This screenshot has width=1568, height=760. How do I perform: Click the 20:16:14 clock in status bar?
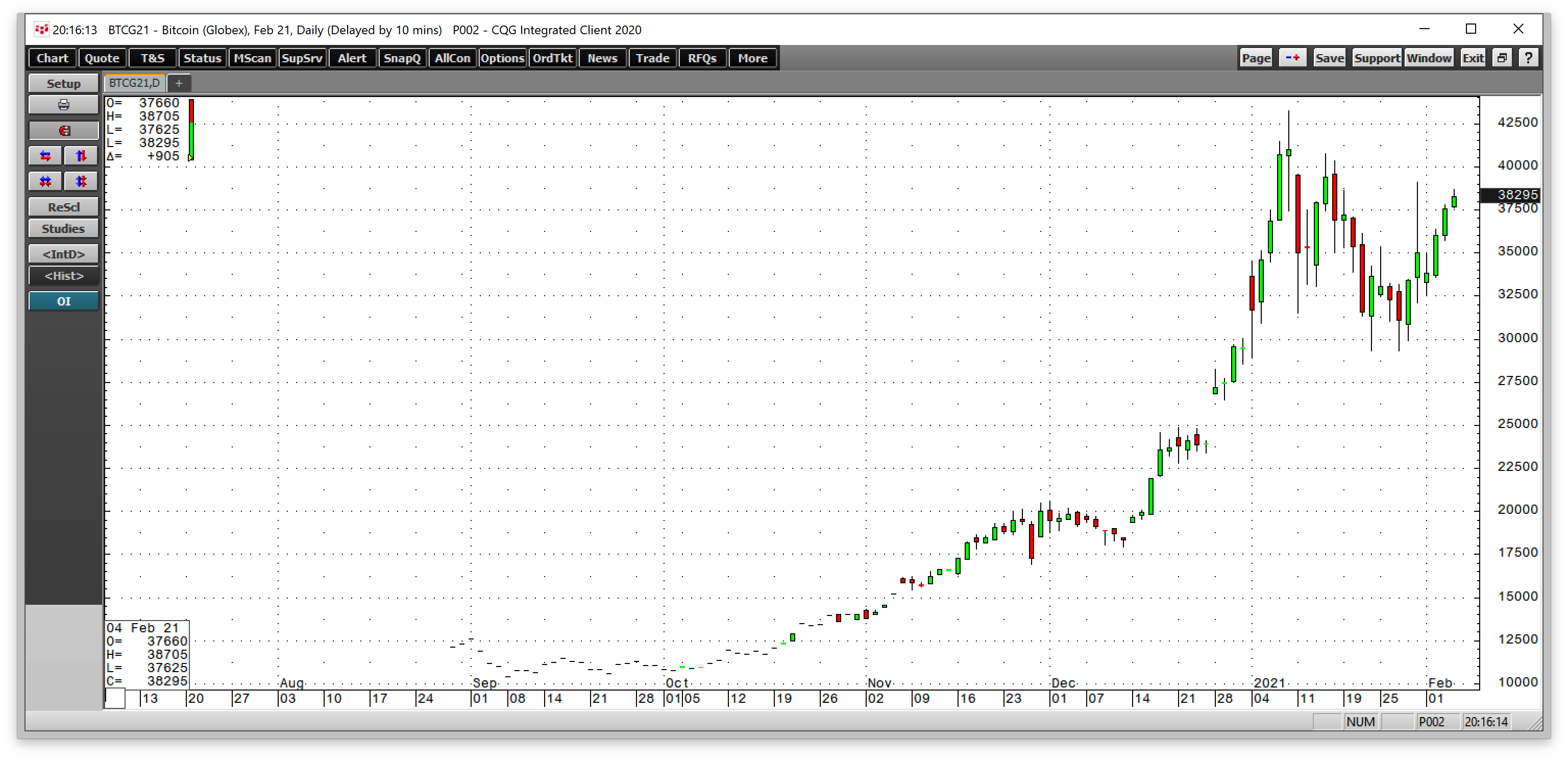tap(1486, 722)
